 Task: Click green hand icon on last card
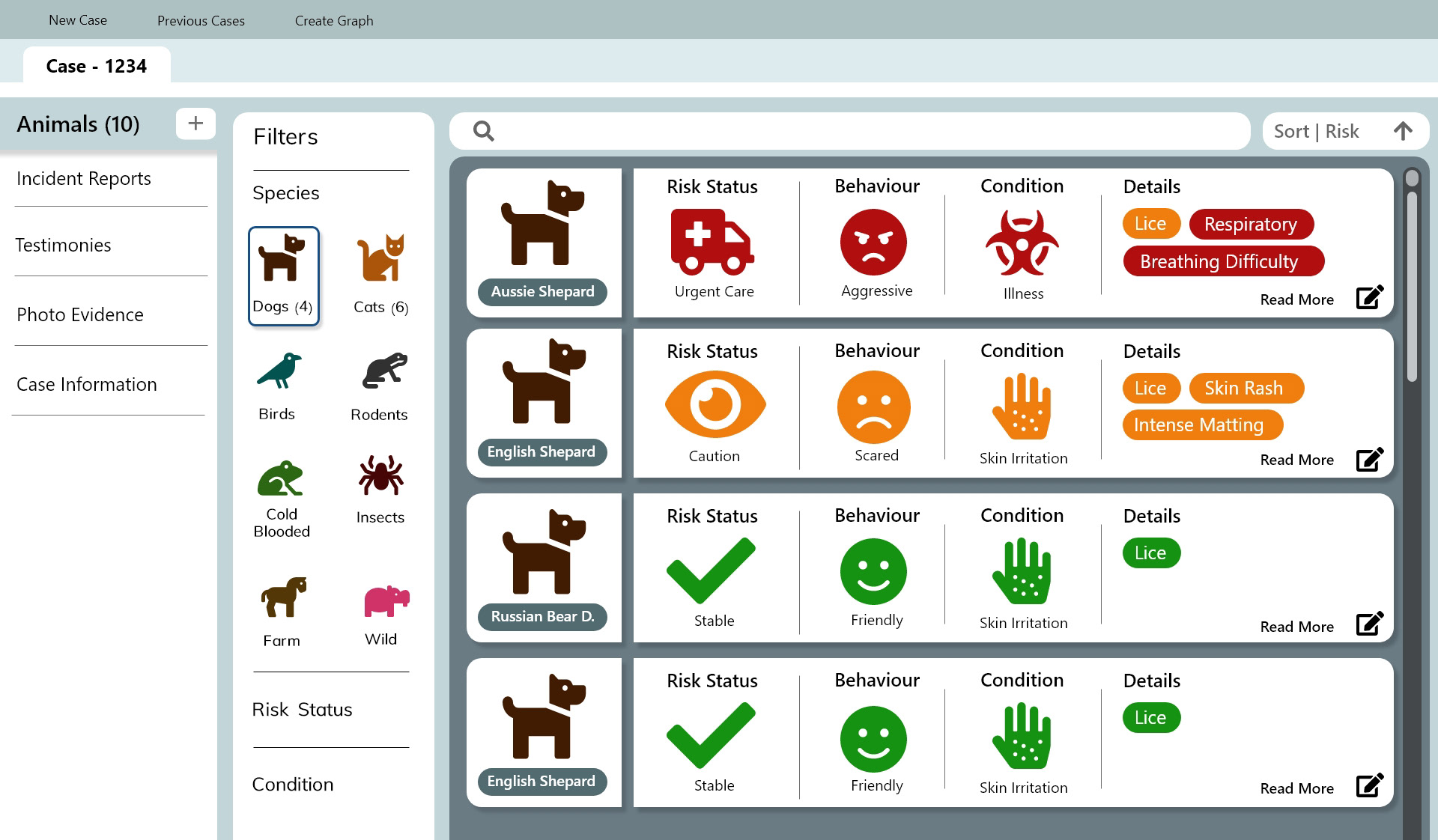pyautogui.click(x=1022, y=736)
